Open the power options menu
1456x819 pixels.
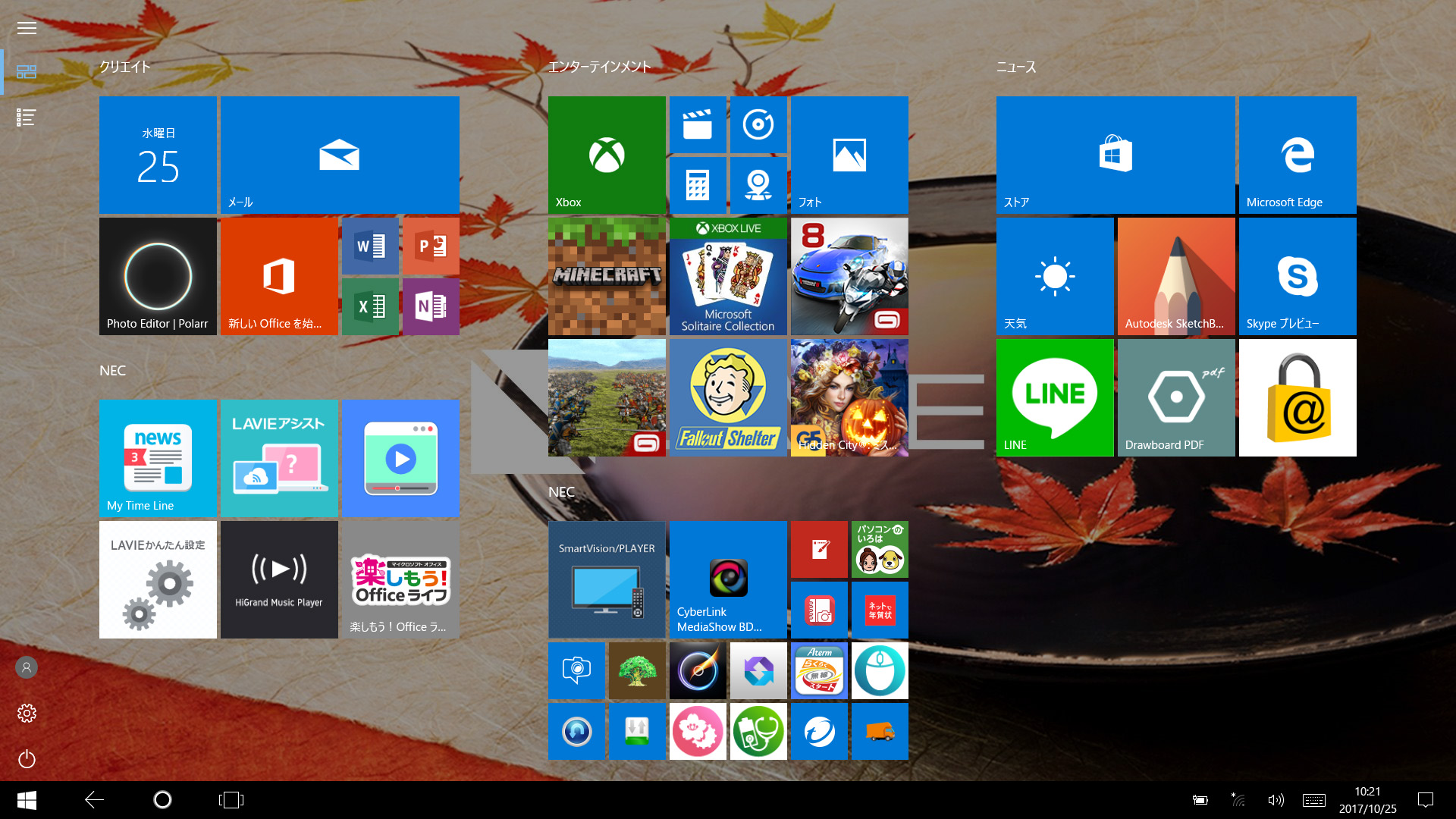[27, 758]
